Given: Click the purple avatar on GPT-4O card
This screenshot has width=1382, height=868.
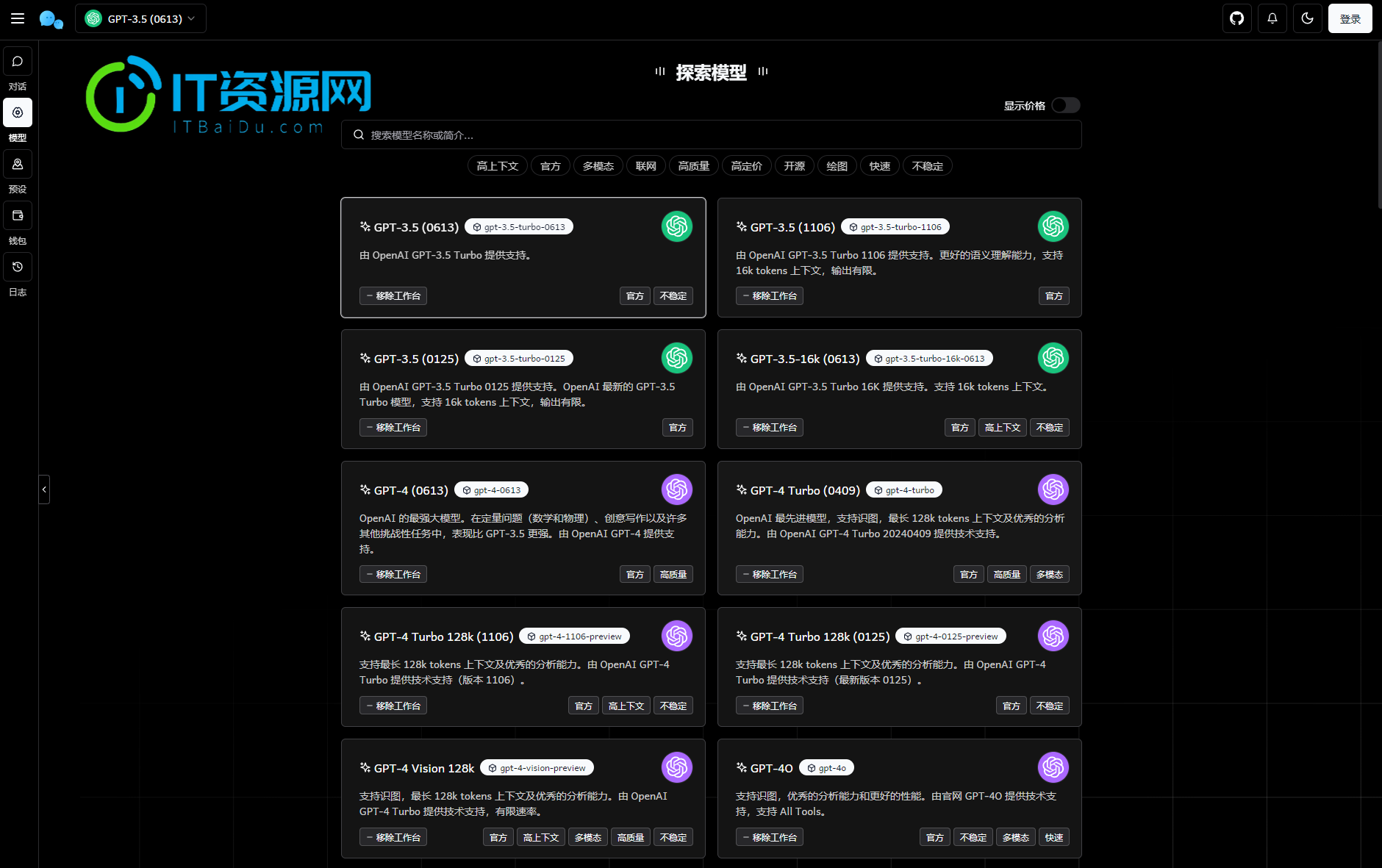Looking at the screenshot, I should (x=1053, y=767).
